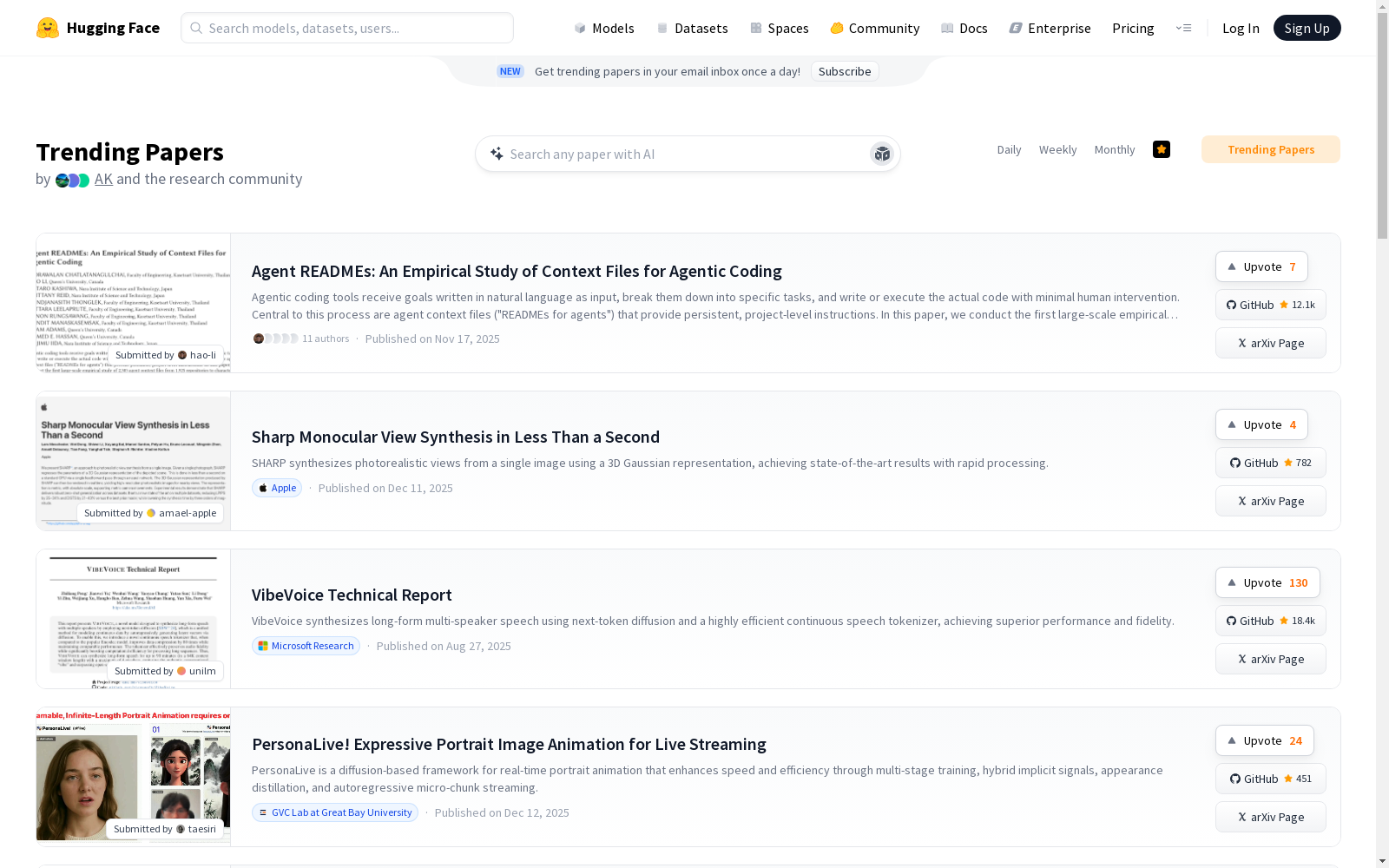Image resolution: width=1389 pixels, height=868 pixels.
Task: Click the orange star filter icon
Action: [1162, 149]
